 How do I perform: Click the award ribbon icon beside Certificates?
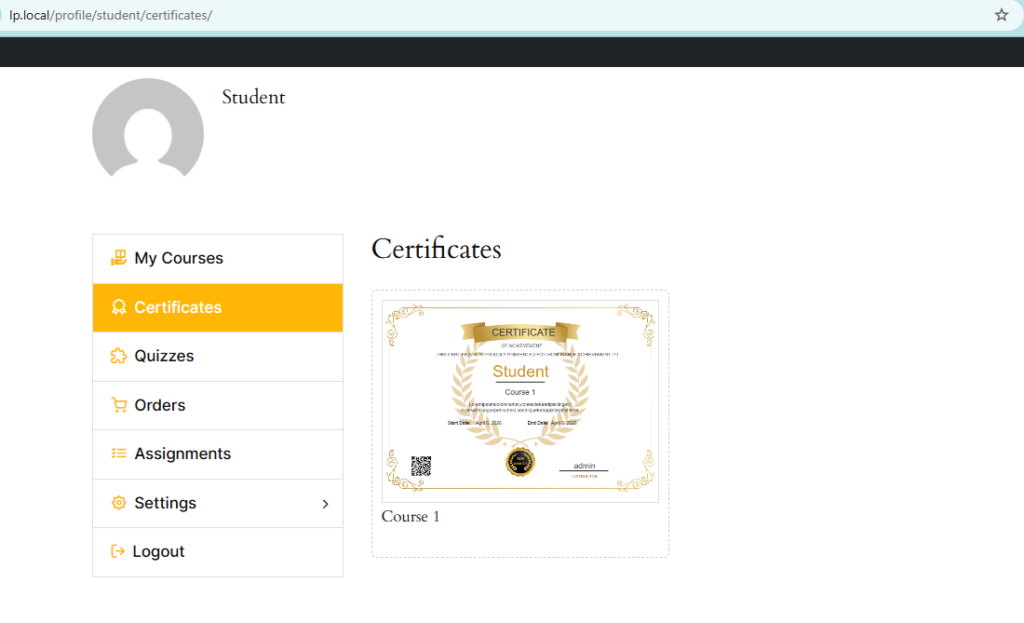pos(119,307)
